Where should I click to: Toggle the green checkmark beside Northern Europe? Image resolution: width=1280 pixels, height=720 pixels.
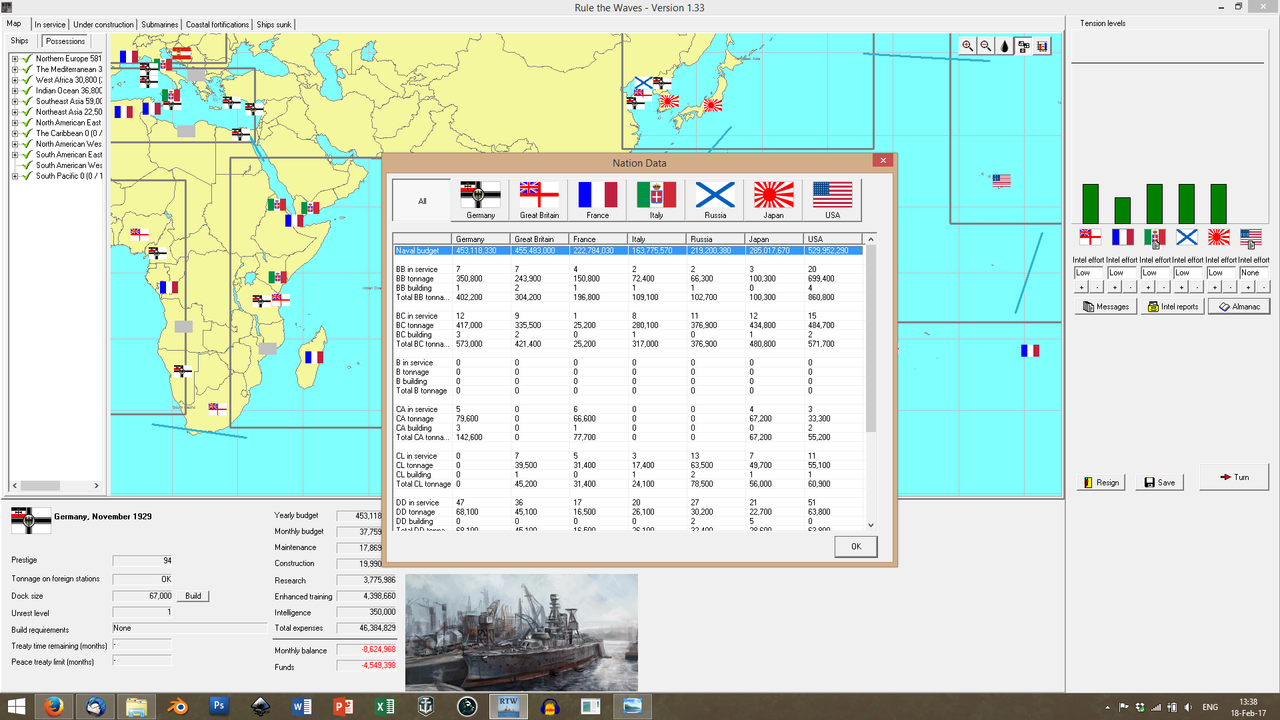point(25,58)
